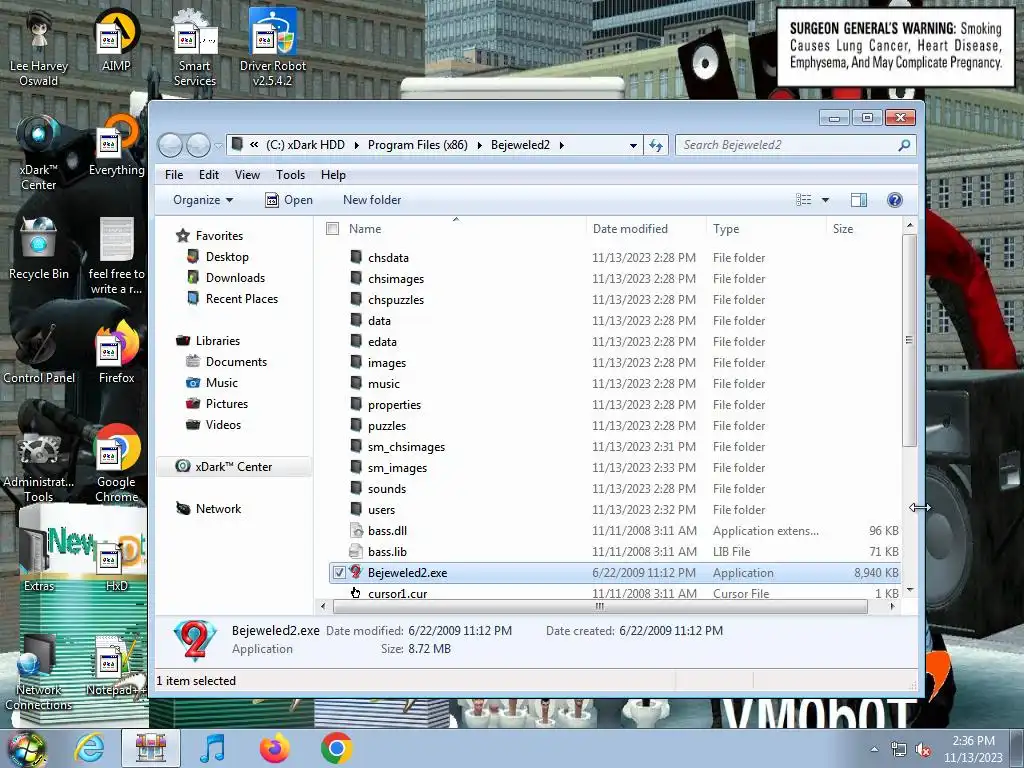Click the Explorer back navigation button
Screen dimensions: 1024x768
tap(170, 145)
